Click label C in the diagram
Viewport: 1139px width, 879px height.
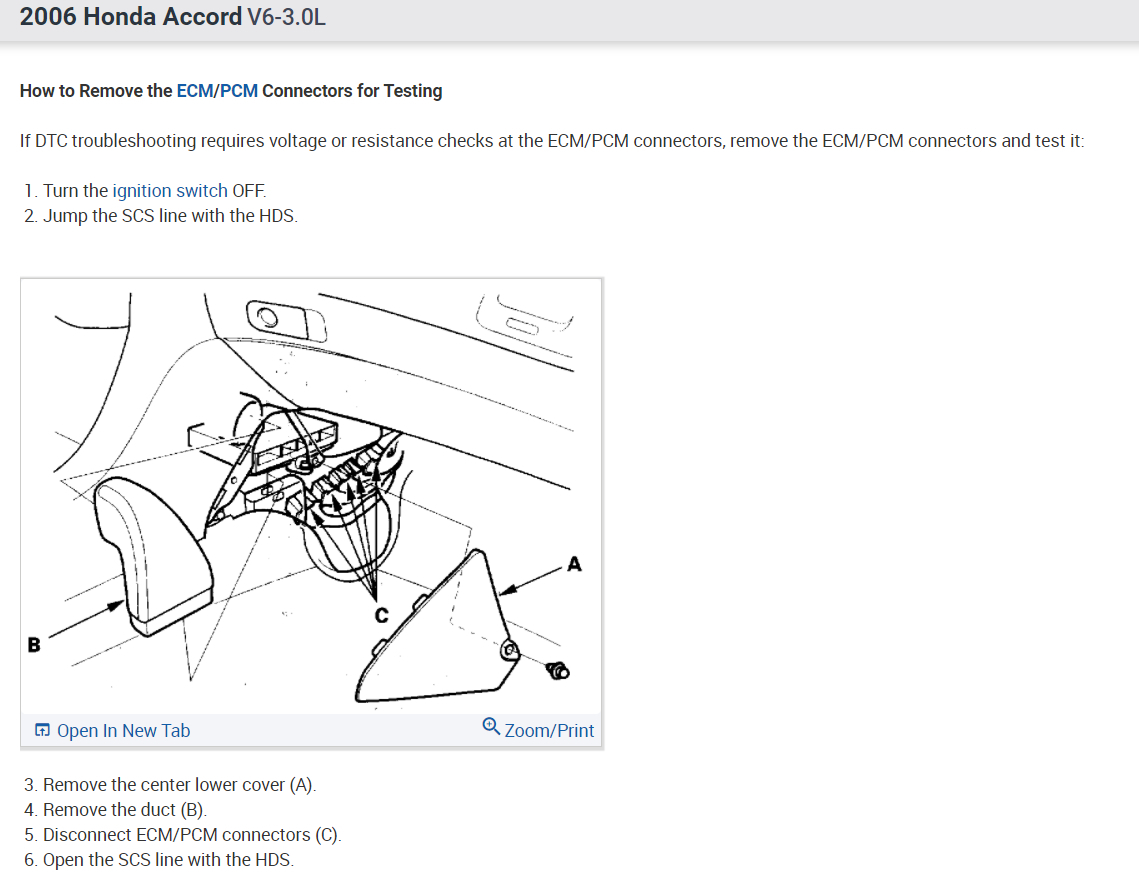tap(381, 615)
